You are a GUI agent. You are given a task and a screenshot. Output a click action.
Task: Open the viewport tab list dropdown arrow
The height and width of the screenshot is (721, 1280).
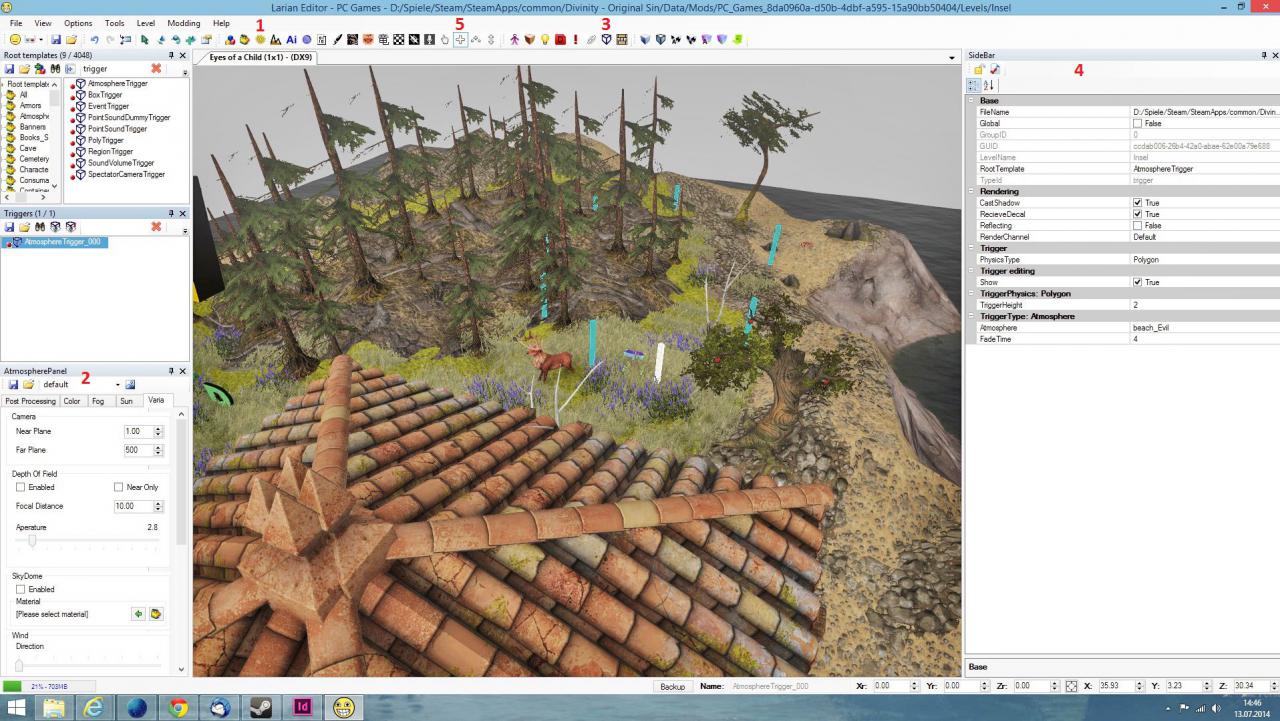point(952,58)
